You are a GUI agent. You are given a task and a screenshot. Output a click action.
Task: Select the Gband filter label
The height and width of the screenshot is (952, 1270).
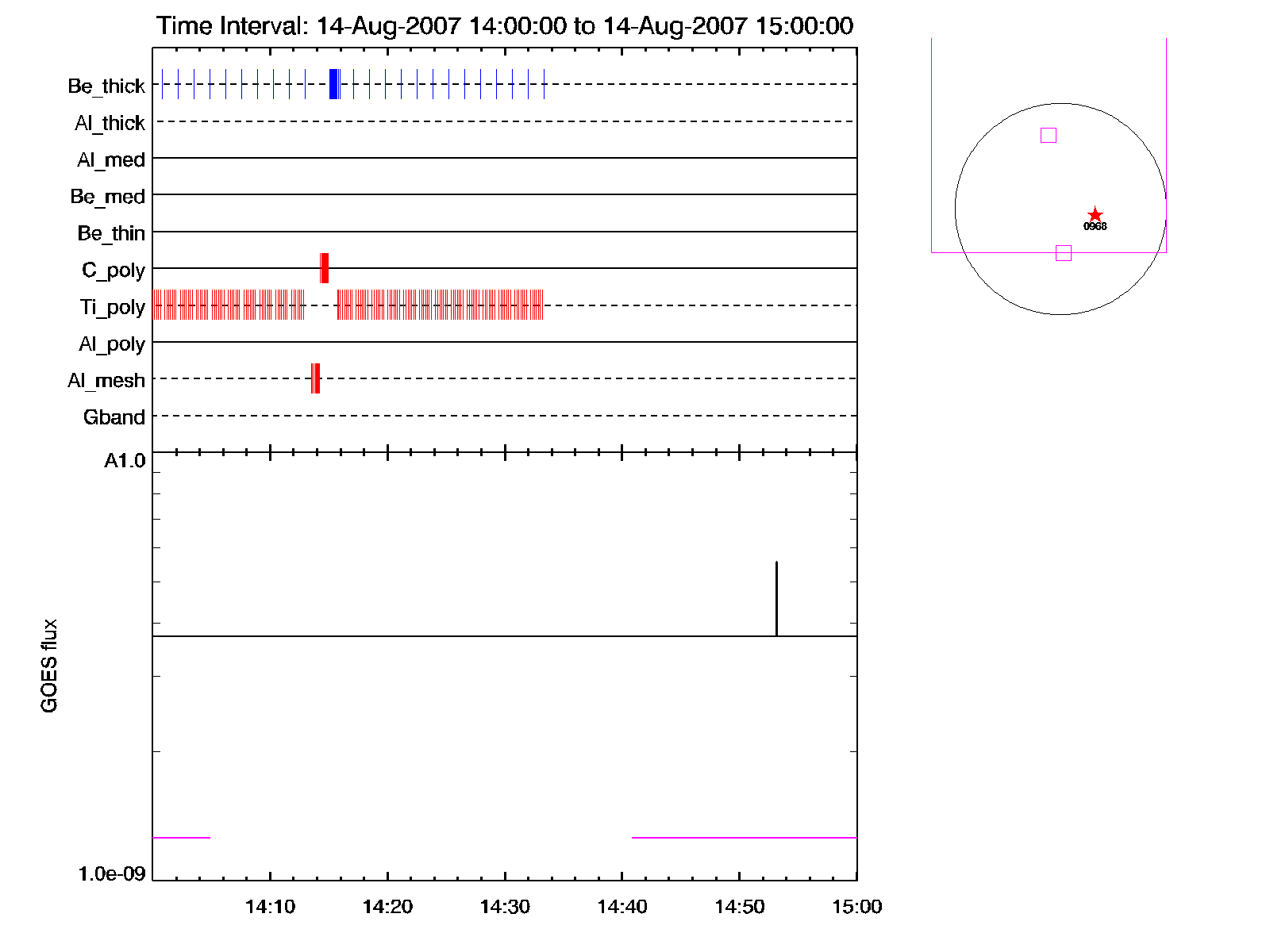tap(114, 417)
